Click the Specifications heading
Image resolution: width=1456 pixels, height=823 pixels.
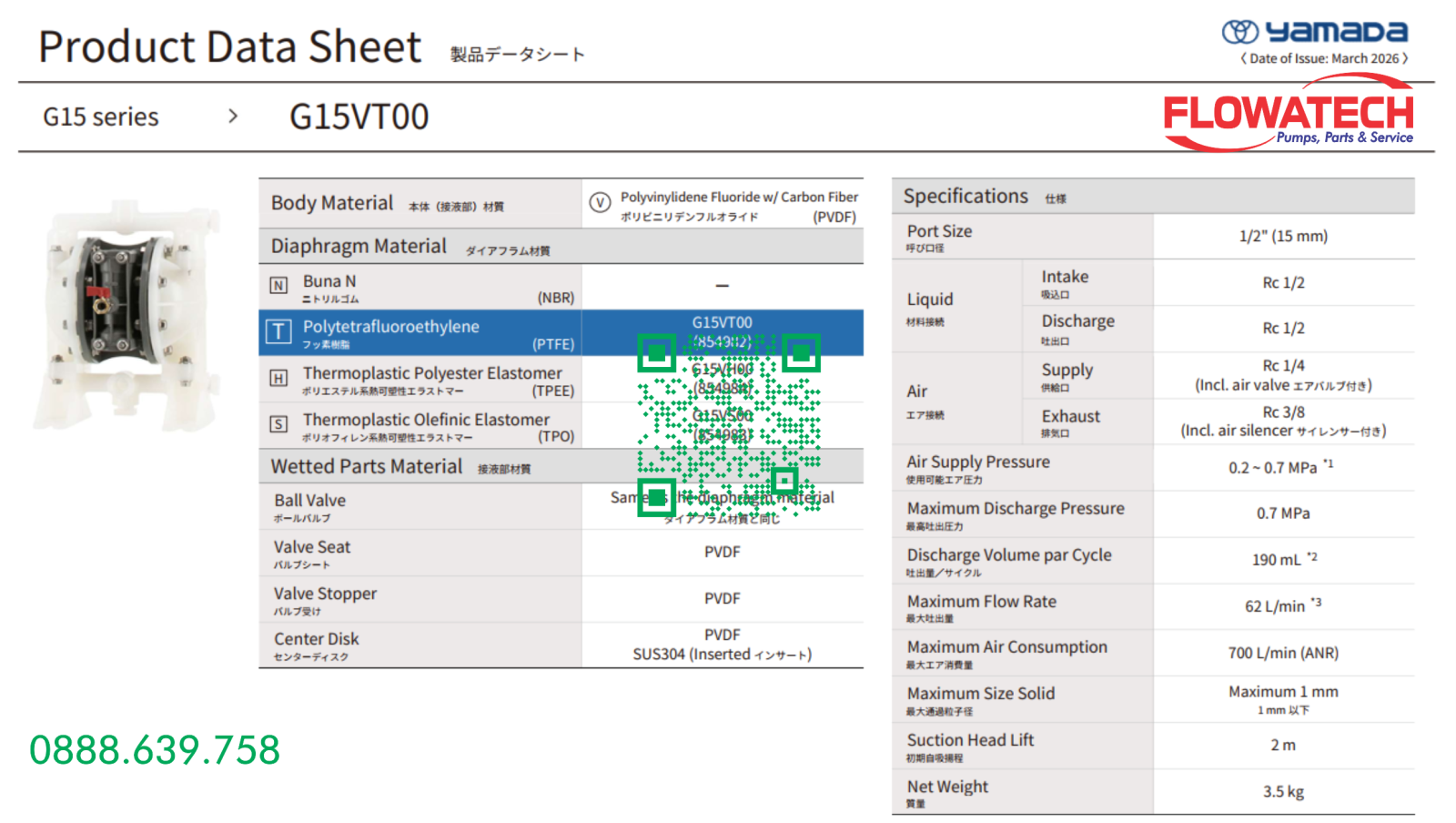click(966, 197)
